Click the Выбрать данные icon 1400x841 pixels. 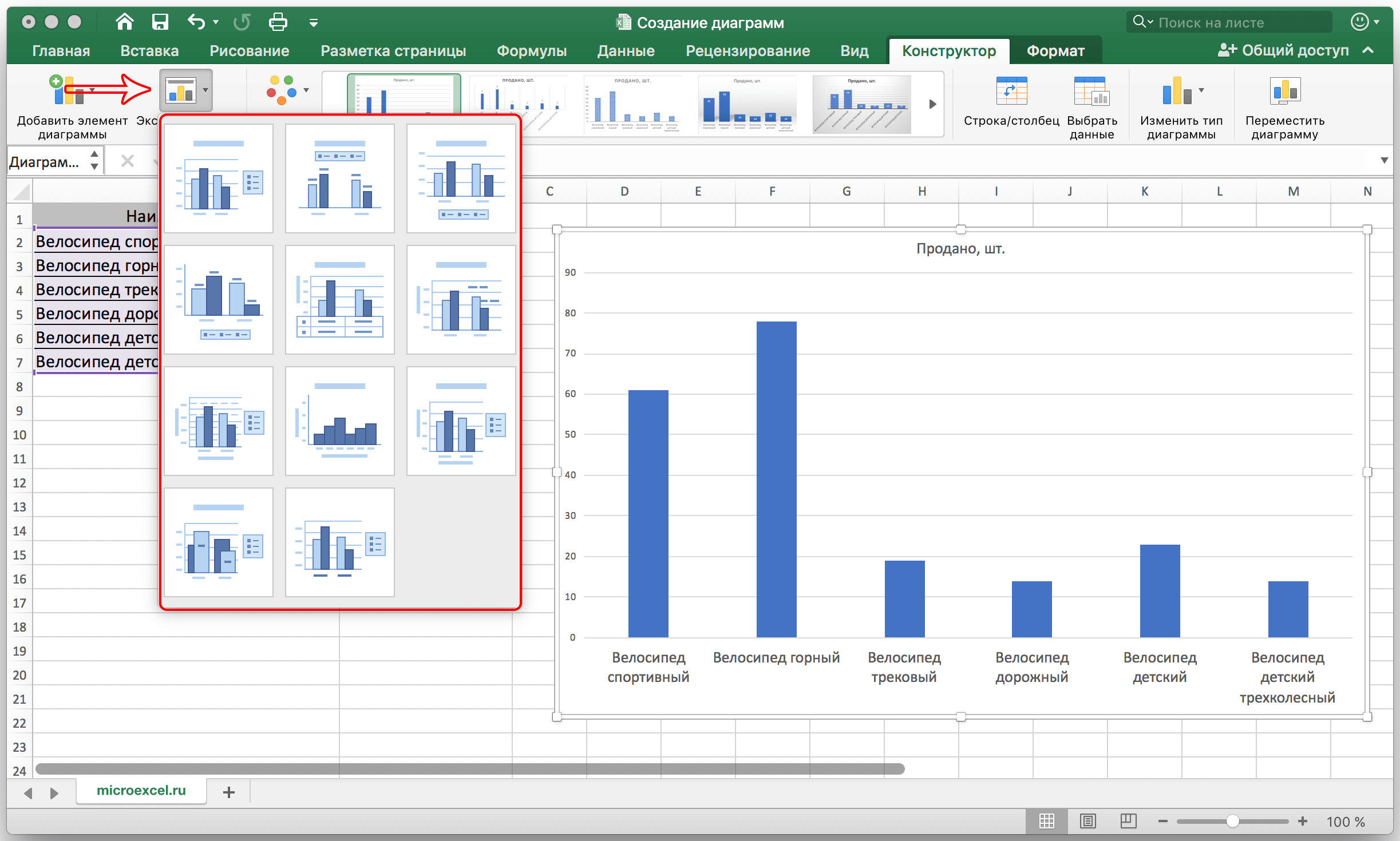click(x=1091, y=92)
